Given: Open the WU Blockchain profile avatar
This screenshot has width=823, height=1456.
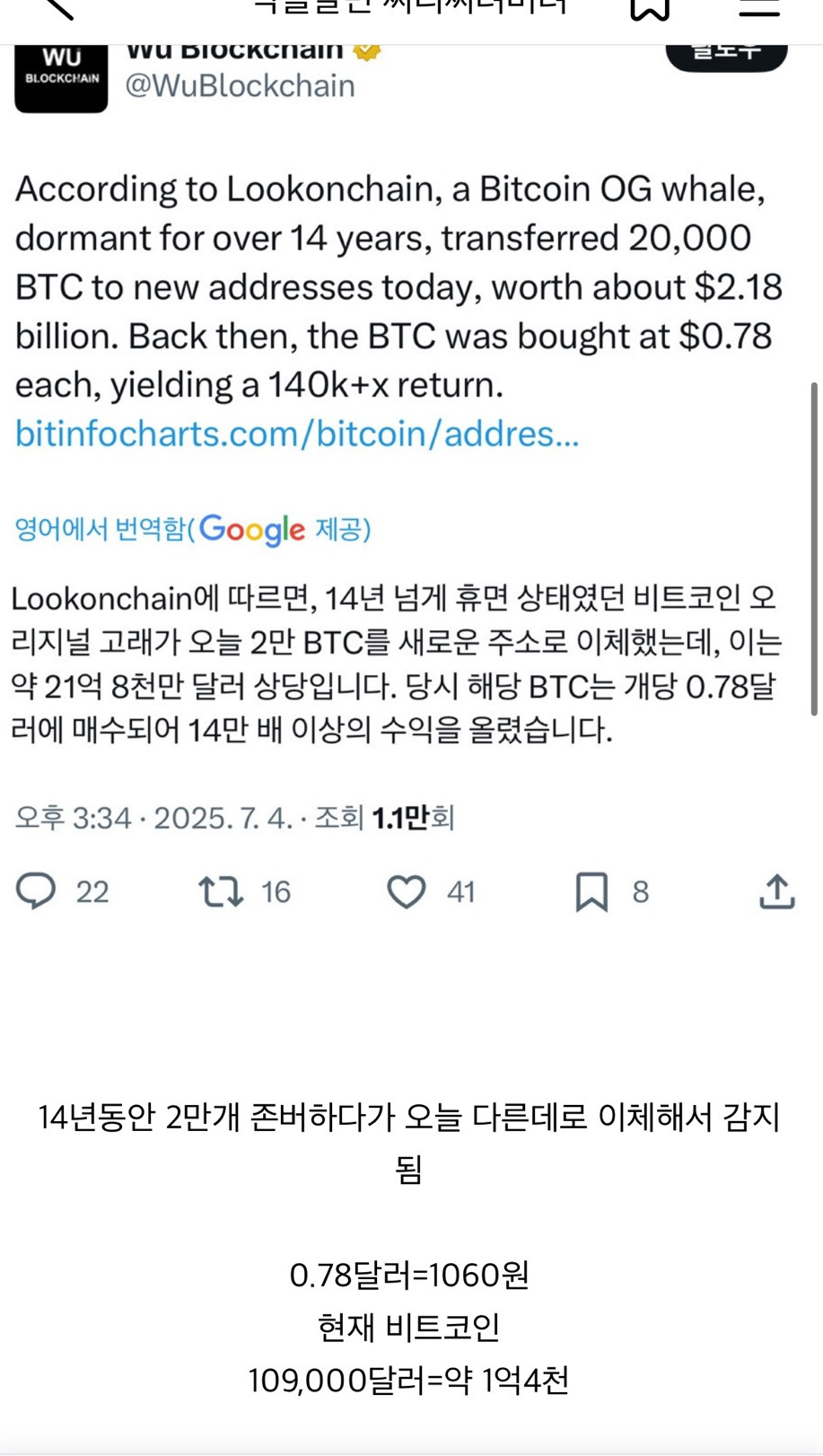Looking at the screenshot, I should point(60,75).
